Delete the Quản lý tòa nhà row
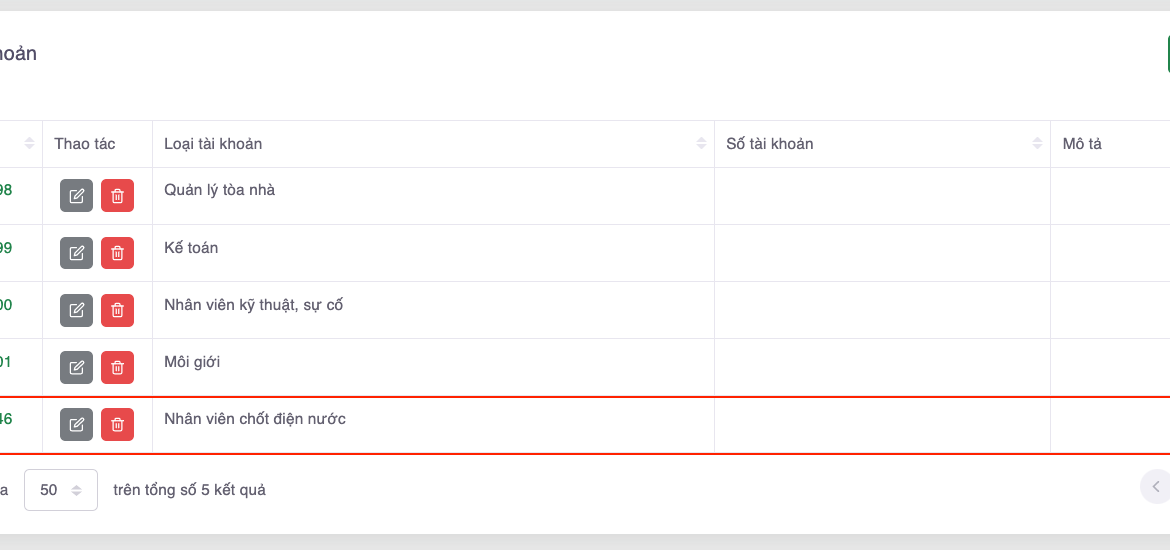1170x550 pixels. (x=117, y=196)
